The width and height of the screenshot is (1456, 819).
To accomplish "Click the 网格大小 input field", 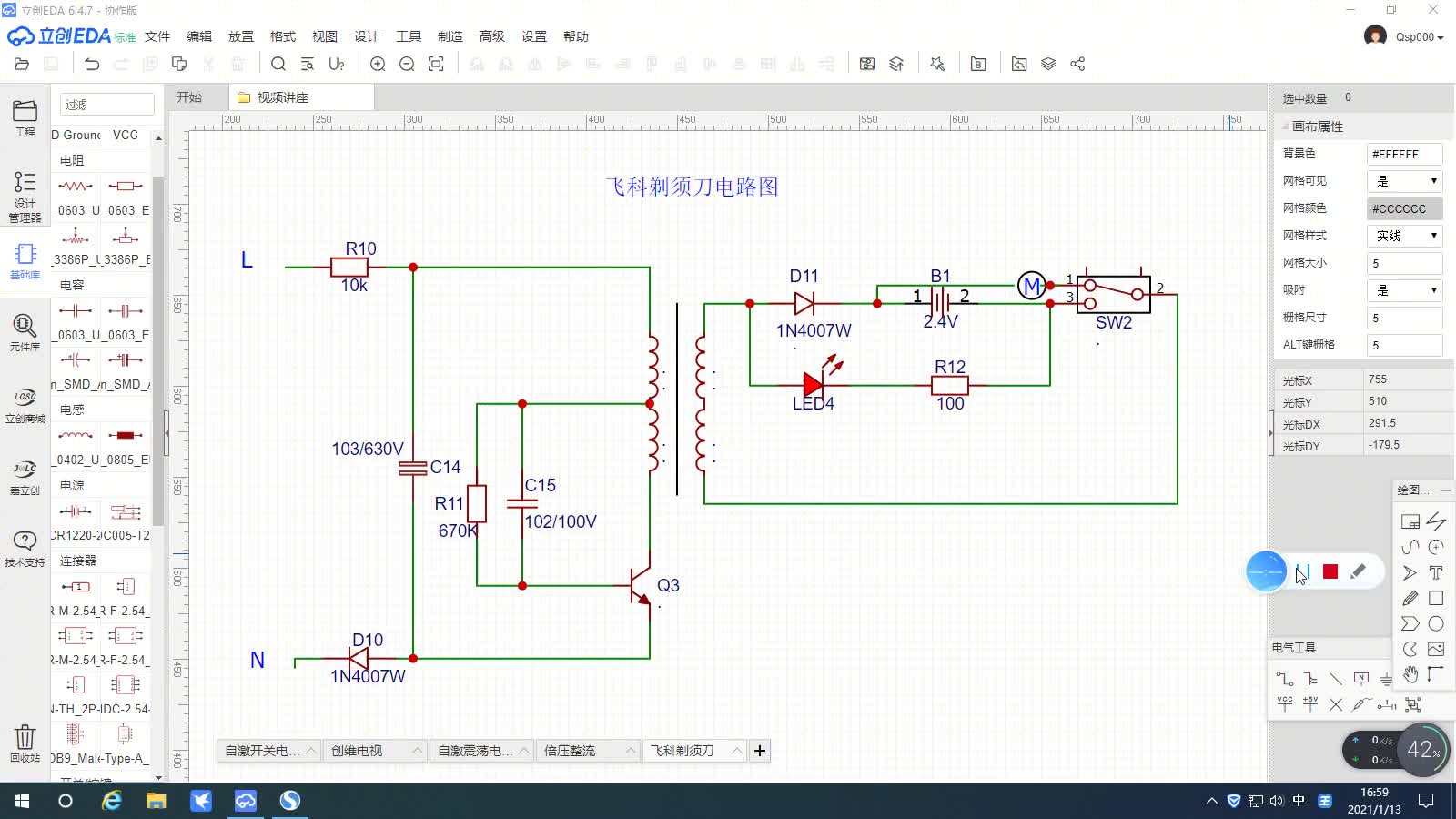I will (1405, 263).
